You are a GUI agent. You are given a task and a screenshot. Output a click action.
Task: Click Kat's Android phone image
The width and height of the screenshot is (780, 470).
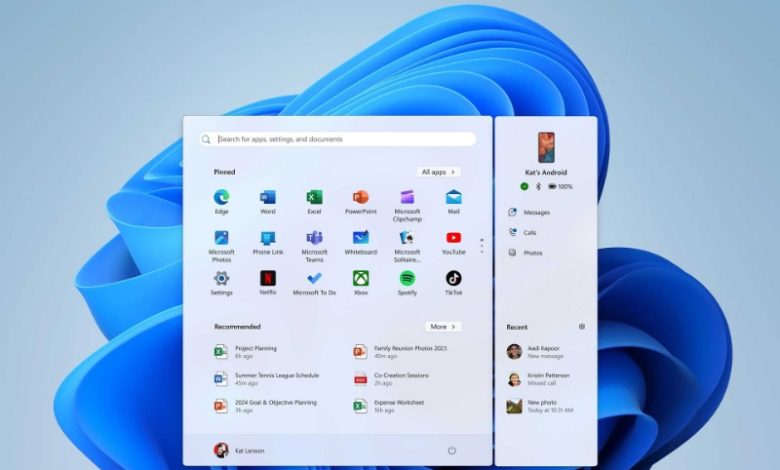(x=546, y=148)
